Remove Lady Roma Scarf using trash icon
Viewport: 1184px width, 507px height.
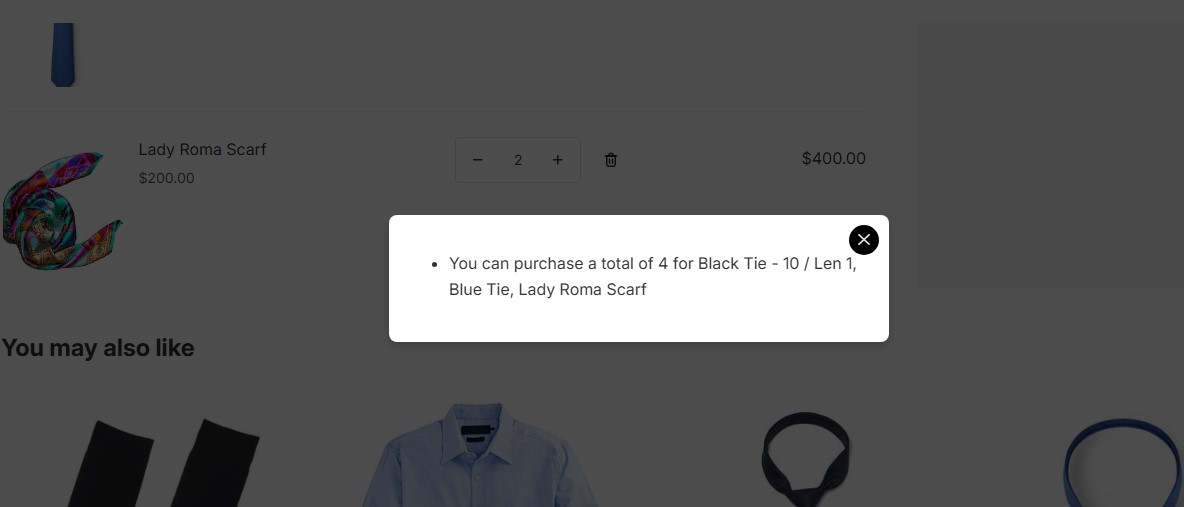611,160
